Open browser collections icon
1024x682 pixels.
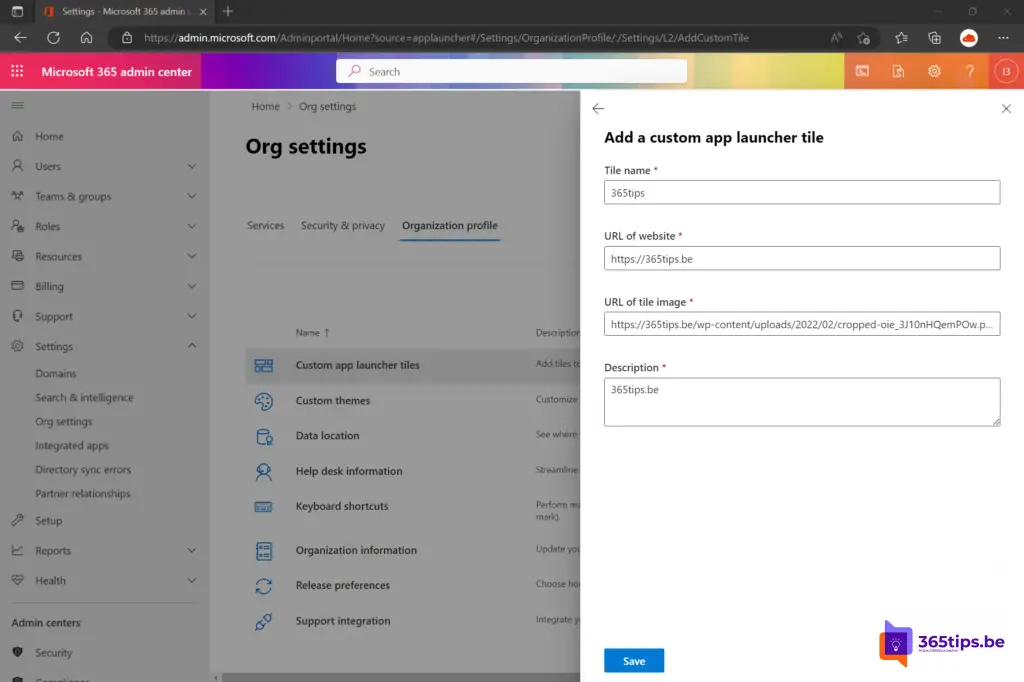pos(935,38)
